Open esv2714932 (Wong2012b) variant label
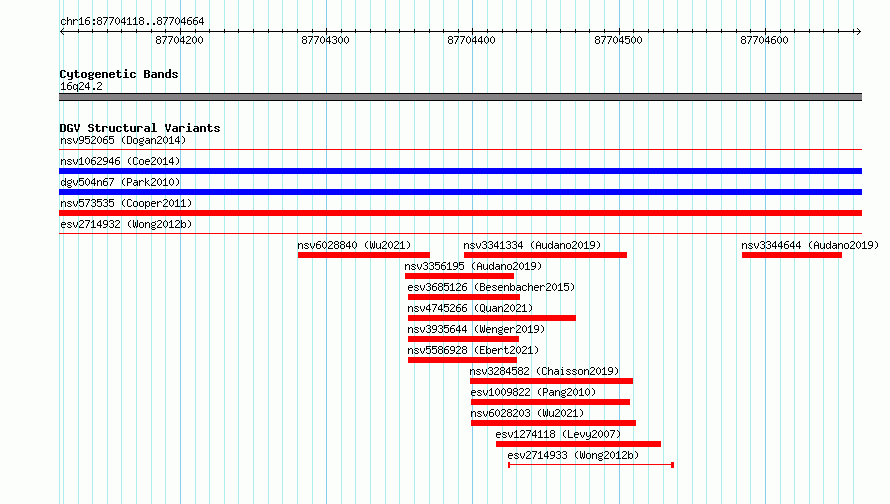890x504 pixels. (126, 224)
